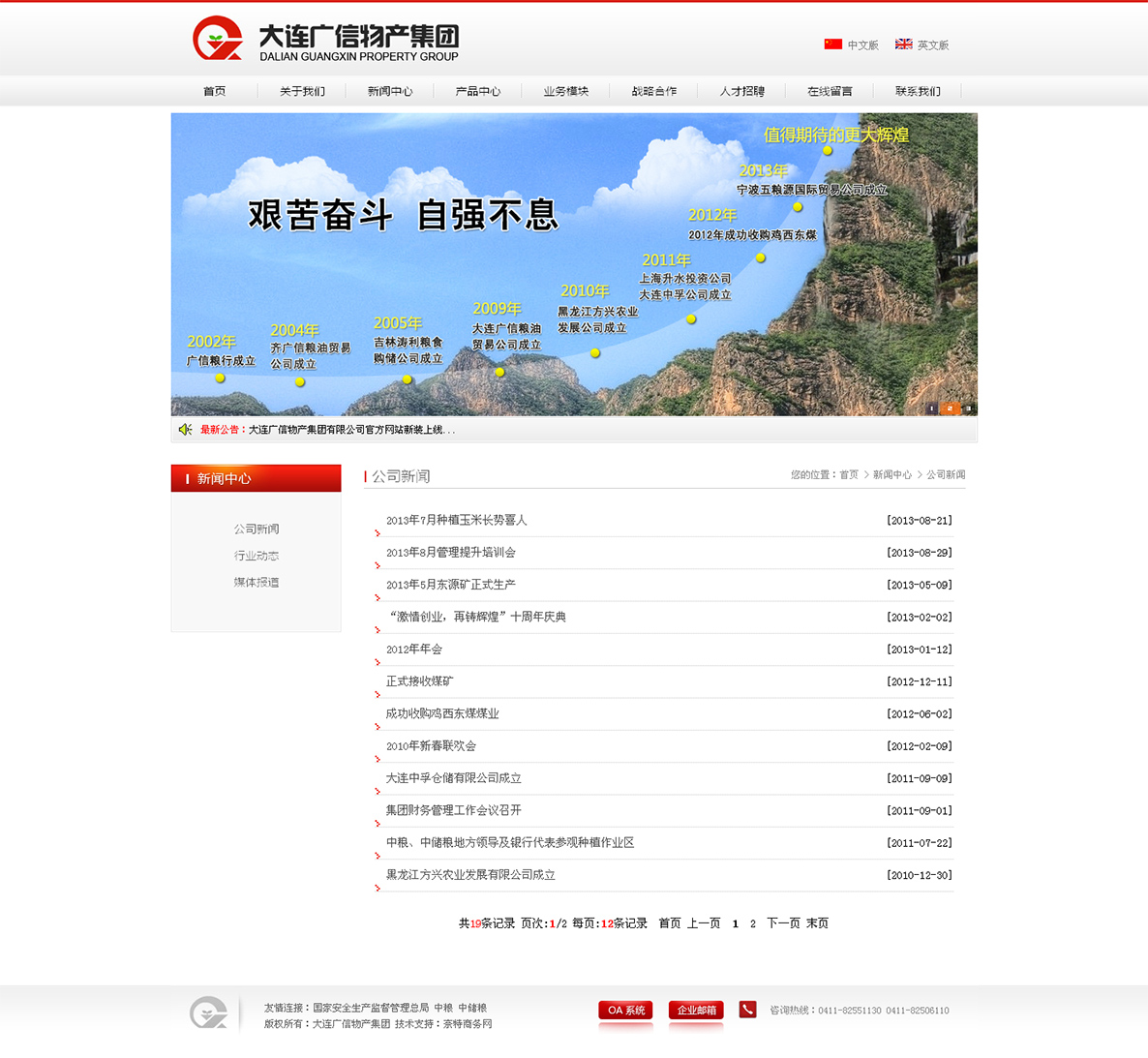Viewport: 1148px width, 1058px height.
Task: Open the 产品中心 navigation menu
Action: 478,91
